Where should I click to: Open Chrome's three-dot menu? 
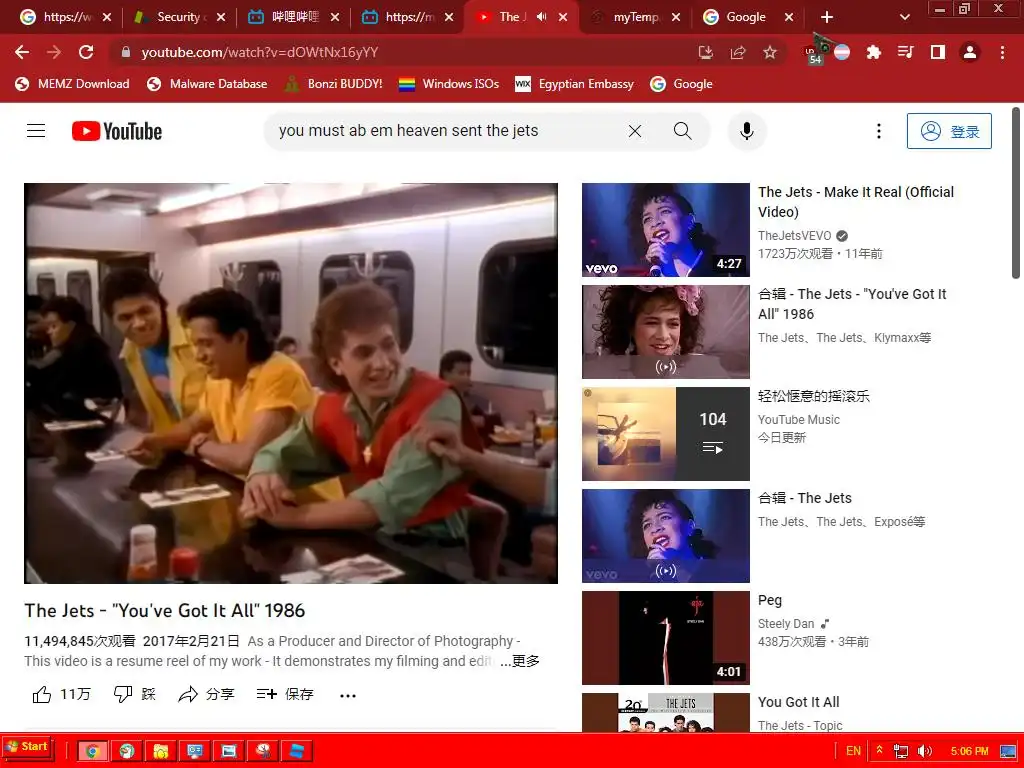click(1002, 52)
